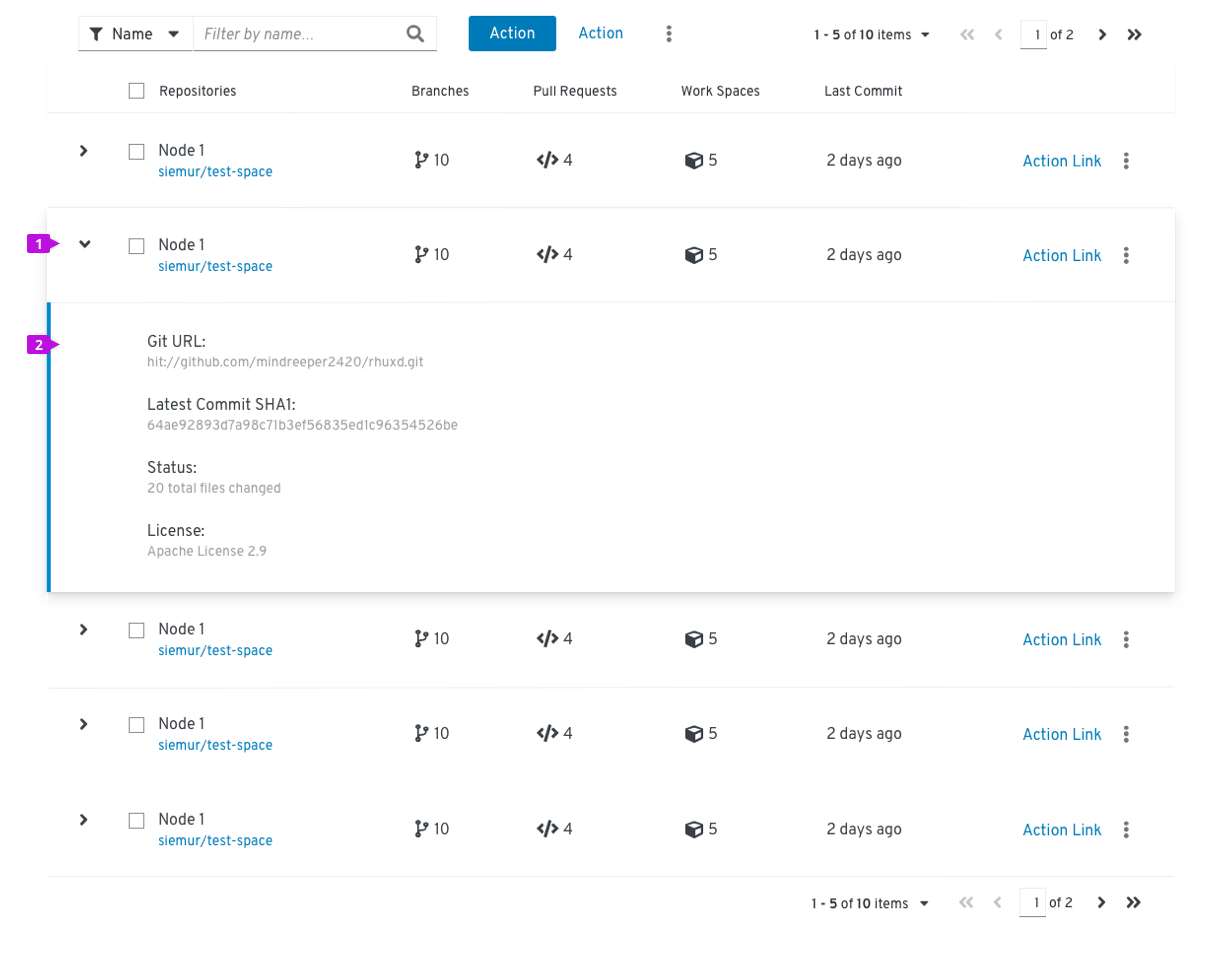Go to next page using bottom pagination arrow
This screenshot has width=1209, height=954.
pos(1101,903)
